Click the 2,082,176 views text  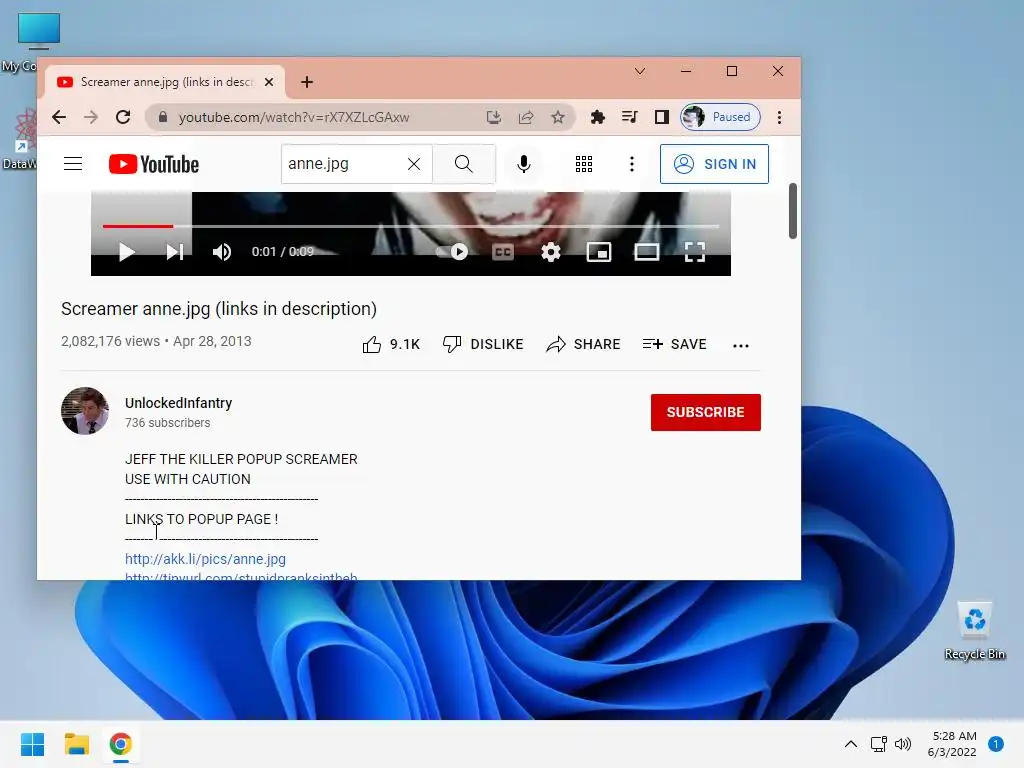(110, 341)
